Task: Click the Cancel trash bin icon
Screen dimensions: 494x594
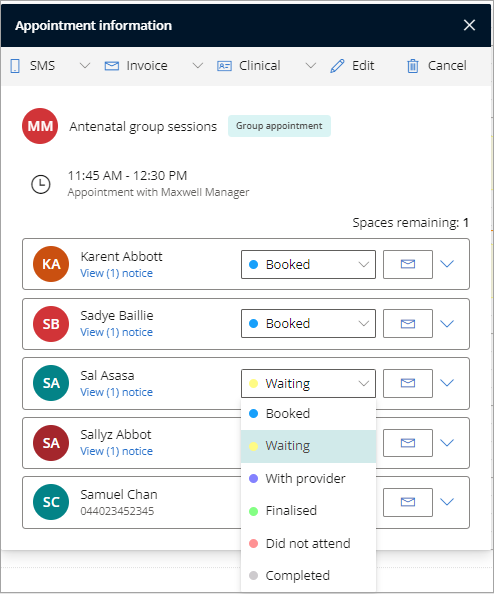Action: coord(413,66)
